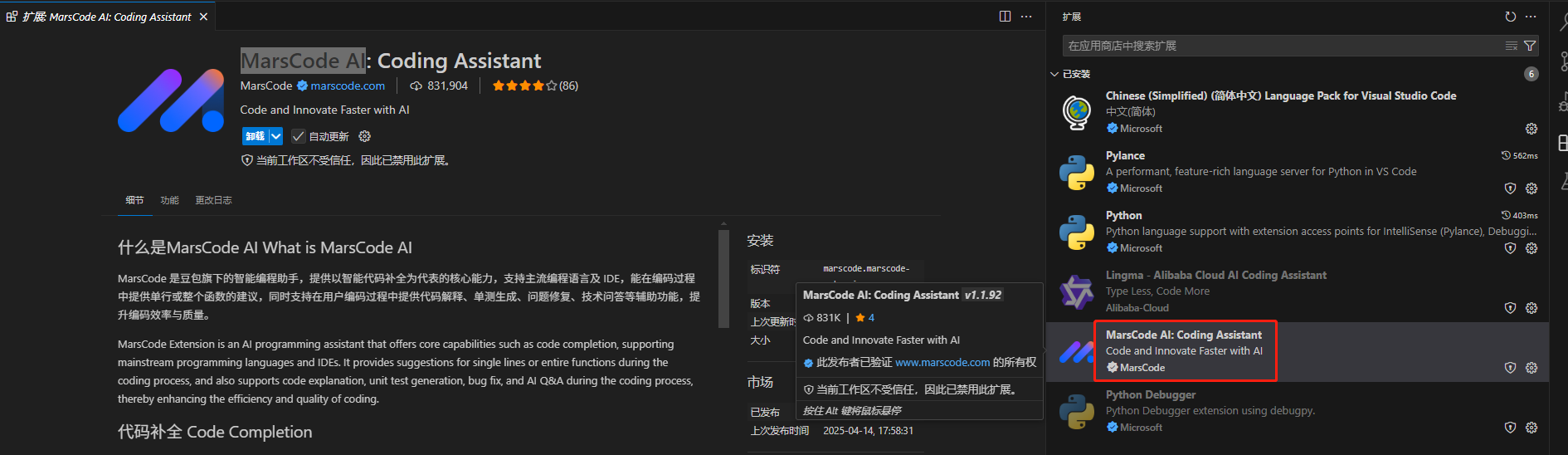
Task: Click the marscode.marscode- identifier value
Action: tap(866, 269)
